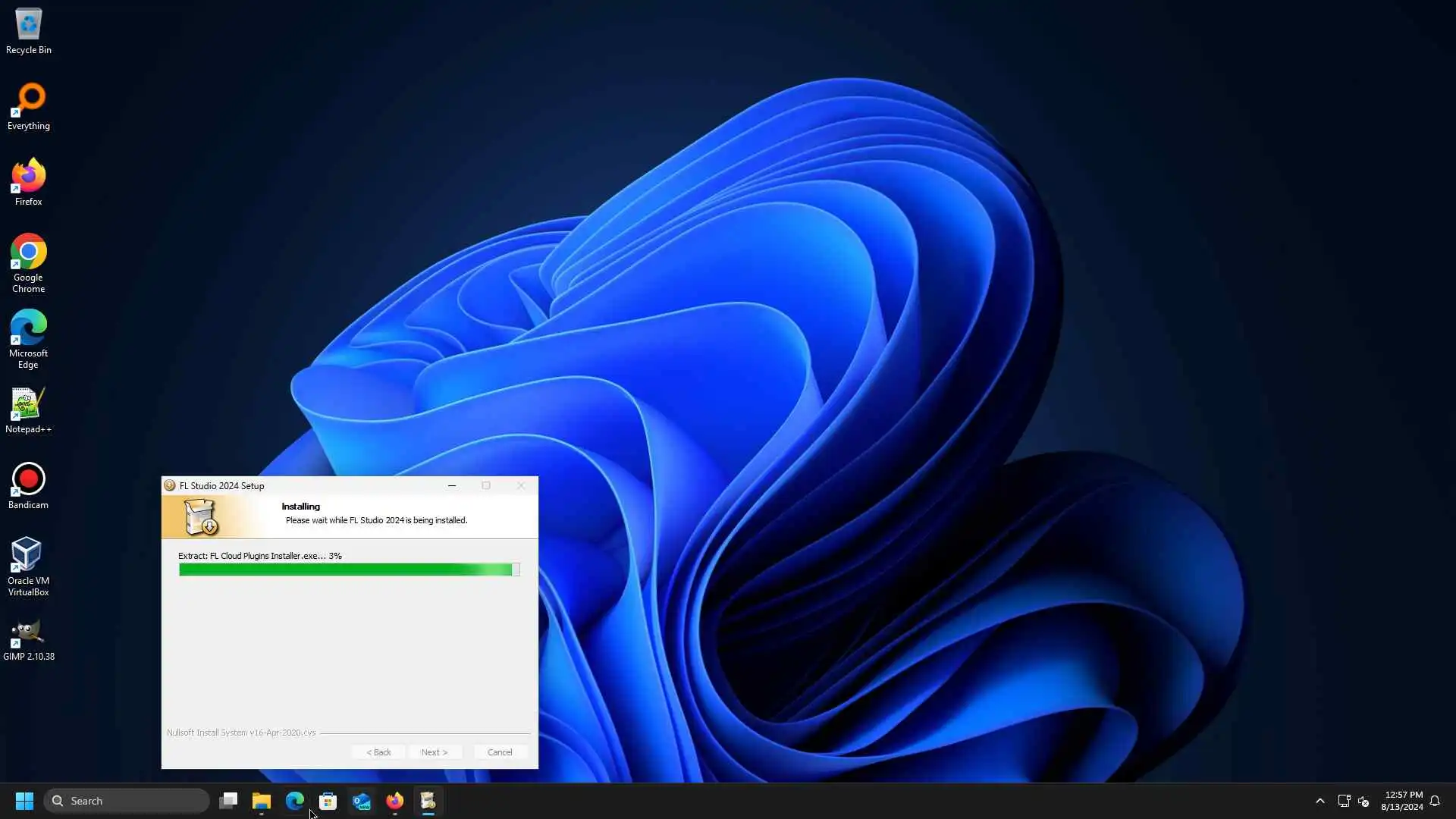The height and width of the screenshot is (819, 1456).
Task: Click the Cancel button in setup
Action: tap(500, 752)
